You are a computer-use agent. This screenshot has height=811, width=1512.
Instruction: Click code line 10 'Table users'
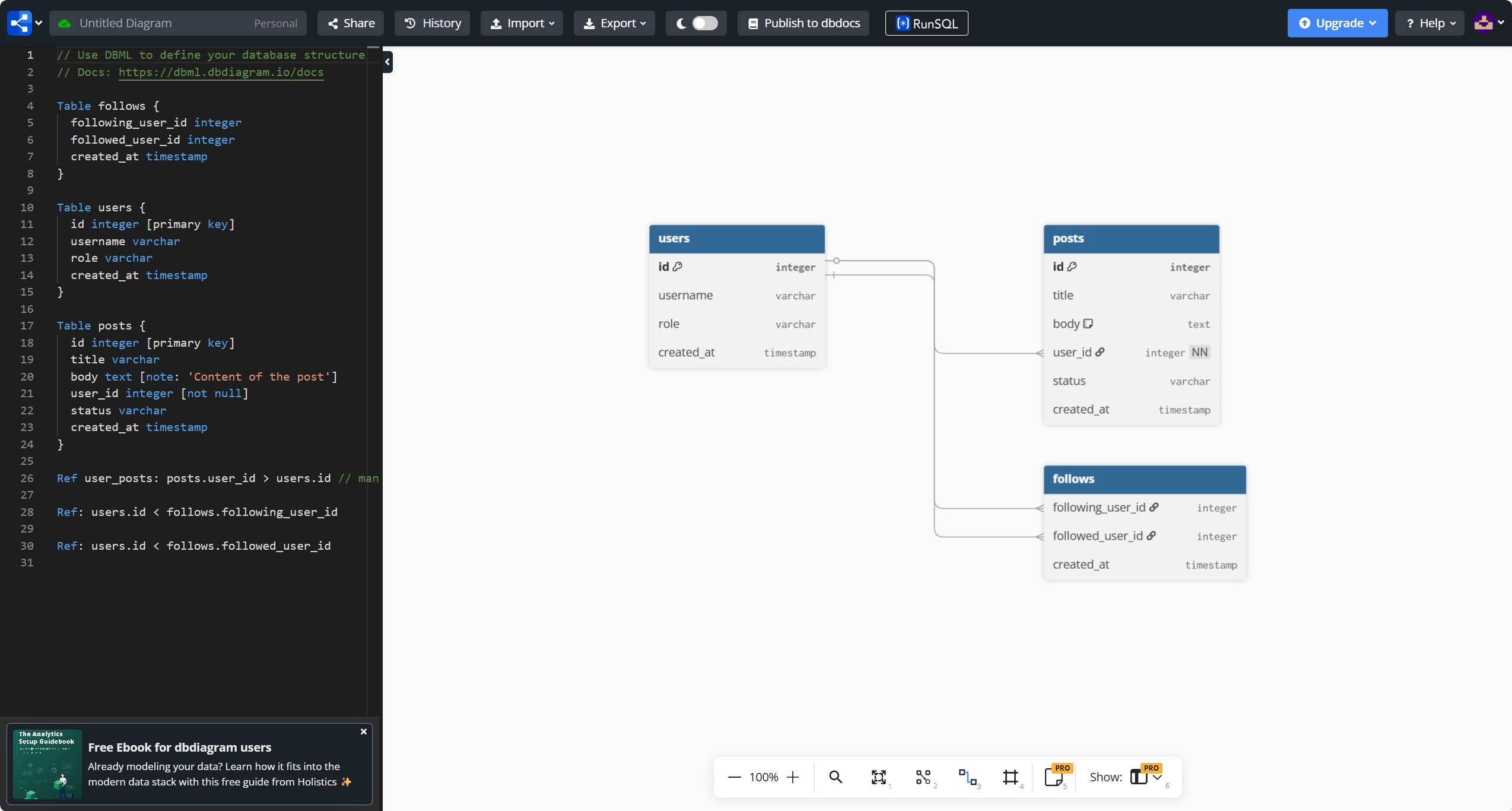click(101, 207)
